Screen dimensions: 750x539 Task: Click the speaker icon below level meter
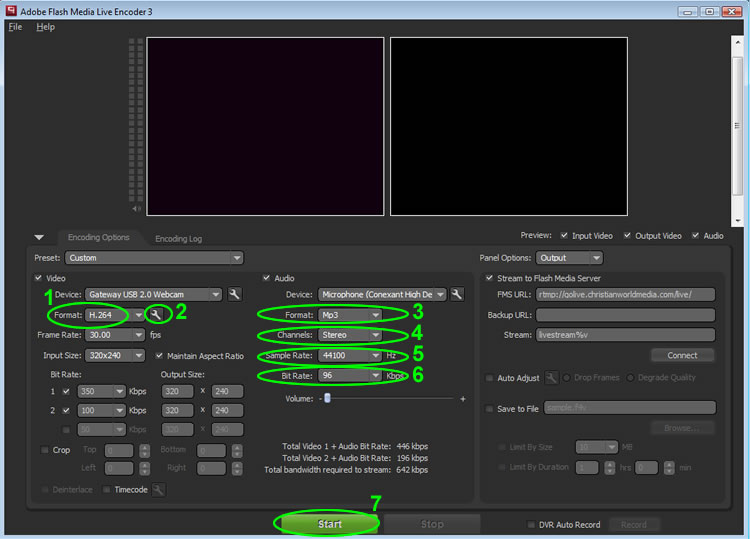pyautogui.click(x=136, y=209)
